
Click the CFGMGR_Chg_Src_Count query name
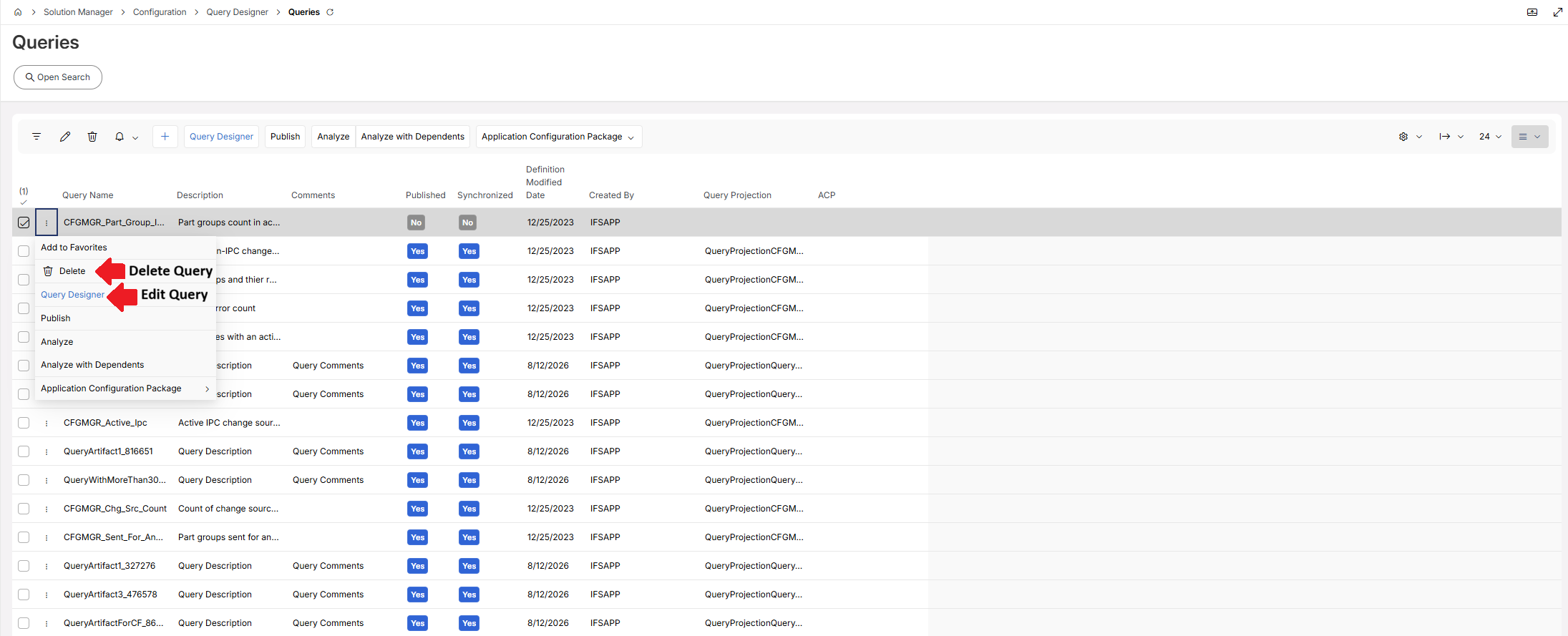click(x=115, y=509)
